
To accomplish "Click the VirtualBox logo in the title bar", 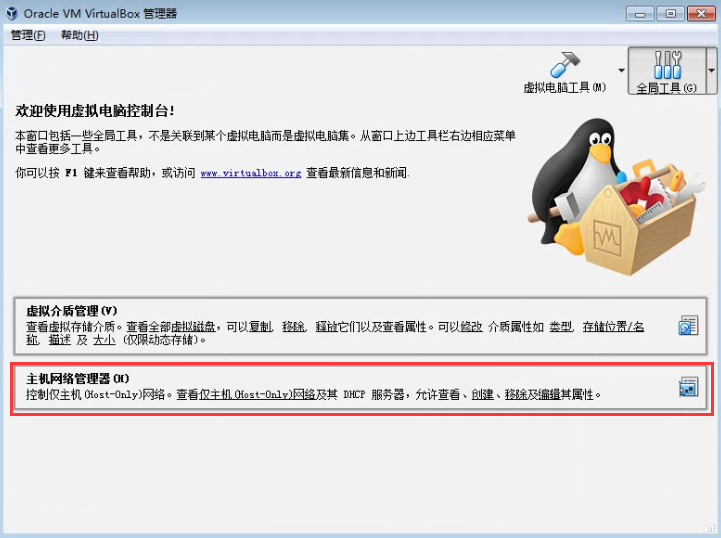I will pyautogui.click(x=12, y=13).
